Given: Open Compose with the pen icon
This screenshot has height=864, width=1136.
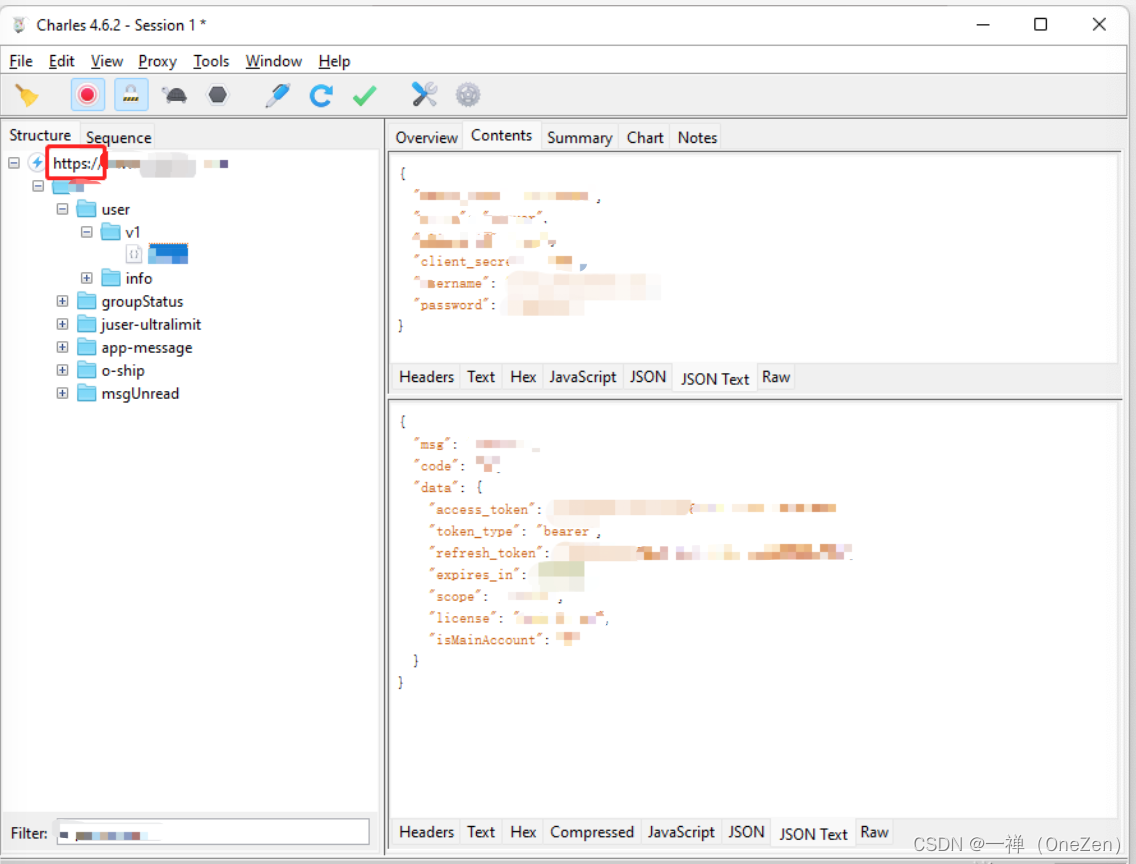Looking at the screenshot, I should click(277, 95).
